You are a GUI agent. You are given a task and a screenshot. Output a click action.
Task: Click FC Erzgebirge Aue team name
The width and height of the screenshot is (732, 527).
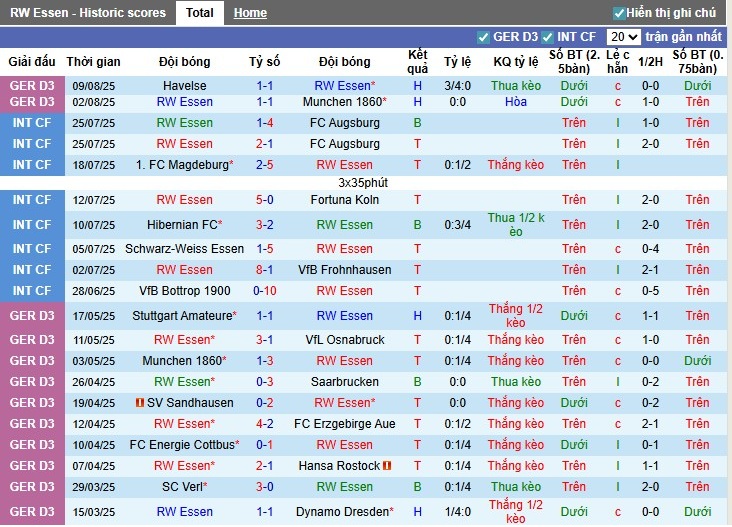345,424
